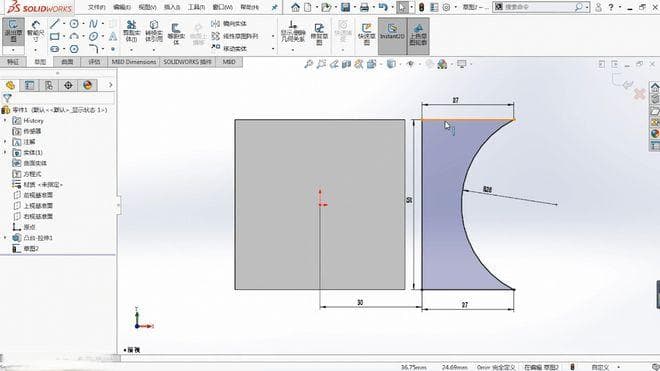Open the 窗口 (Window) menu

coord(222,7)
